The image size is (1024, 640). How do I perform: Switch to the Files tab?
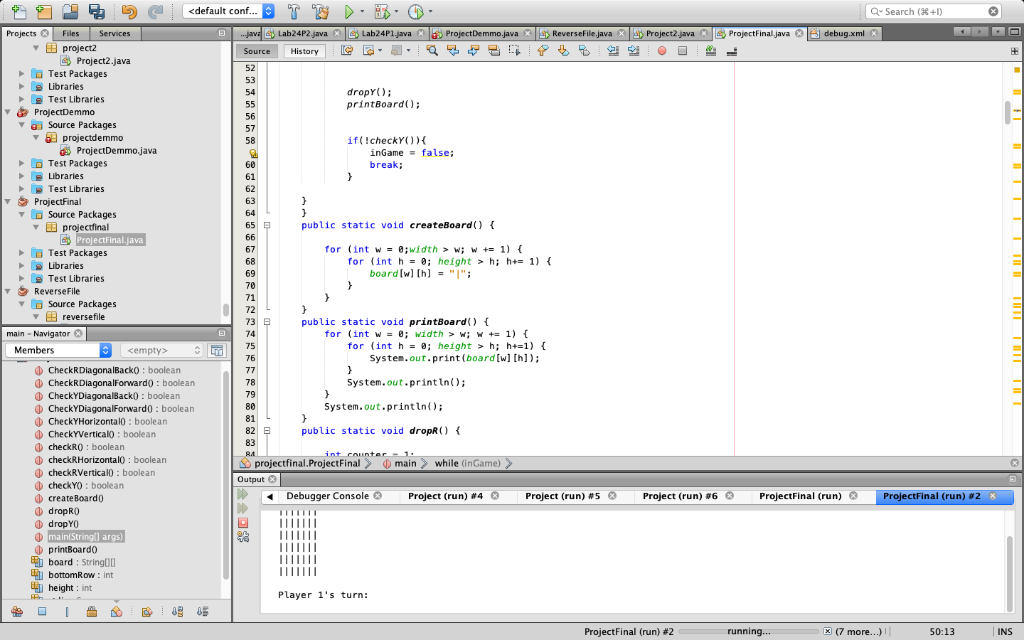pos(71,33)
